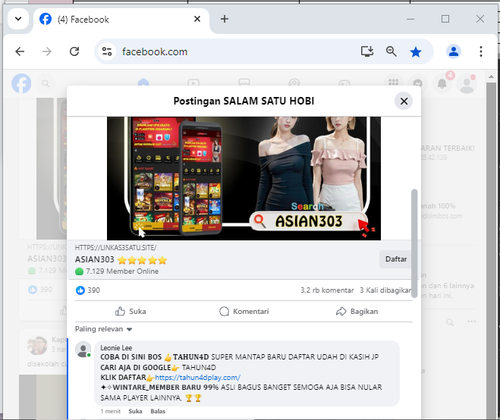The image size is (500, 420).
Task: Close the Facebook browser tab
Action: click(197, 19)
